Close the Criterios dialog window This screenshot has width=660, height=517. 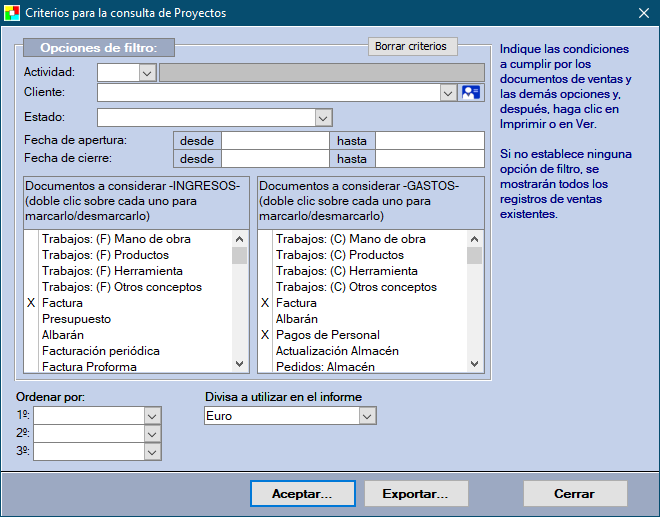click(x=643, y=13)
